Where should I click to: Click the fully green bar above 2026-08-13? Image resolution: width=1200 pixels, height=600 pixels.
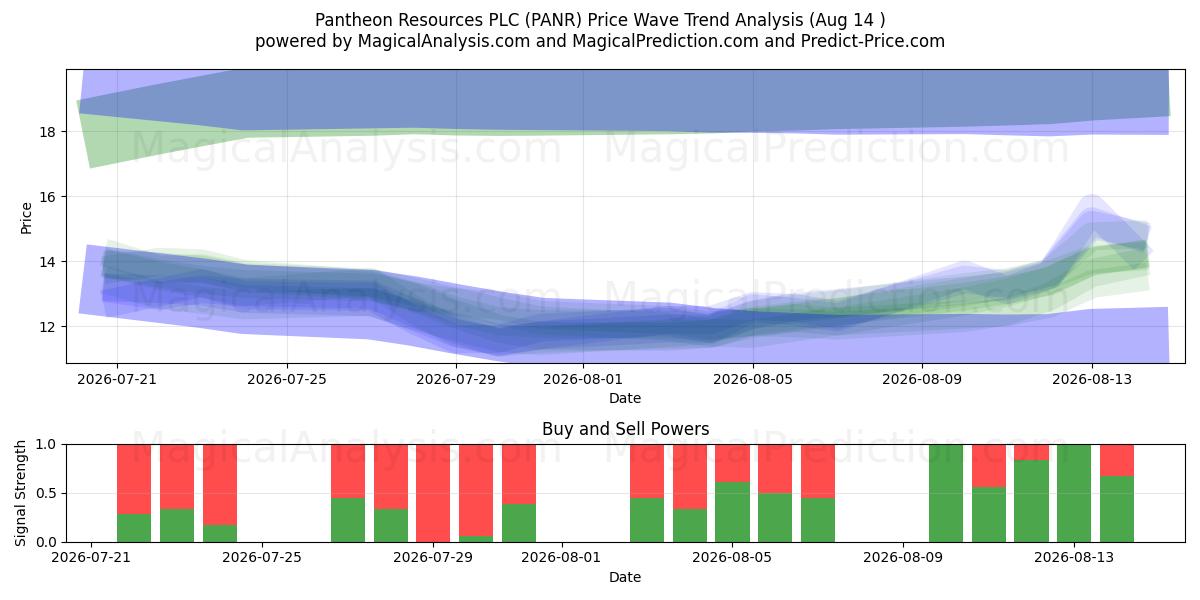(1074, 493)
